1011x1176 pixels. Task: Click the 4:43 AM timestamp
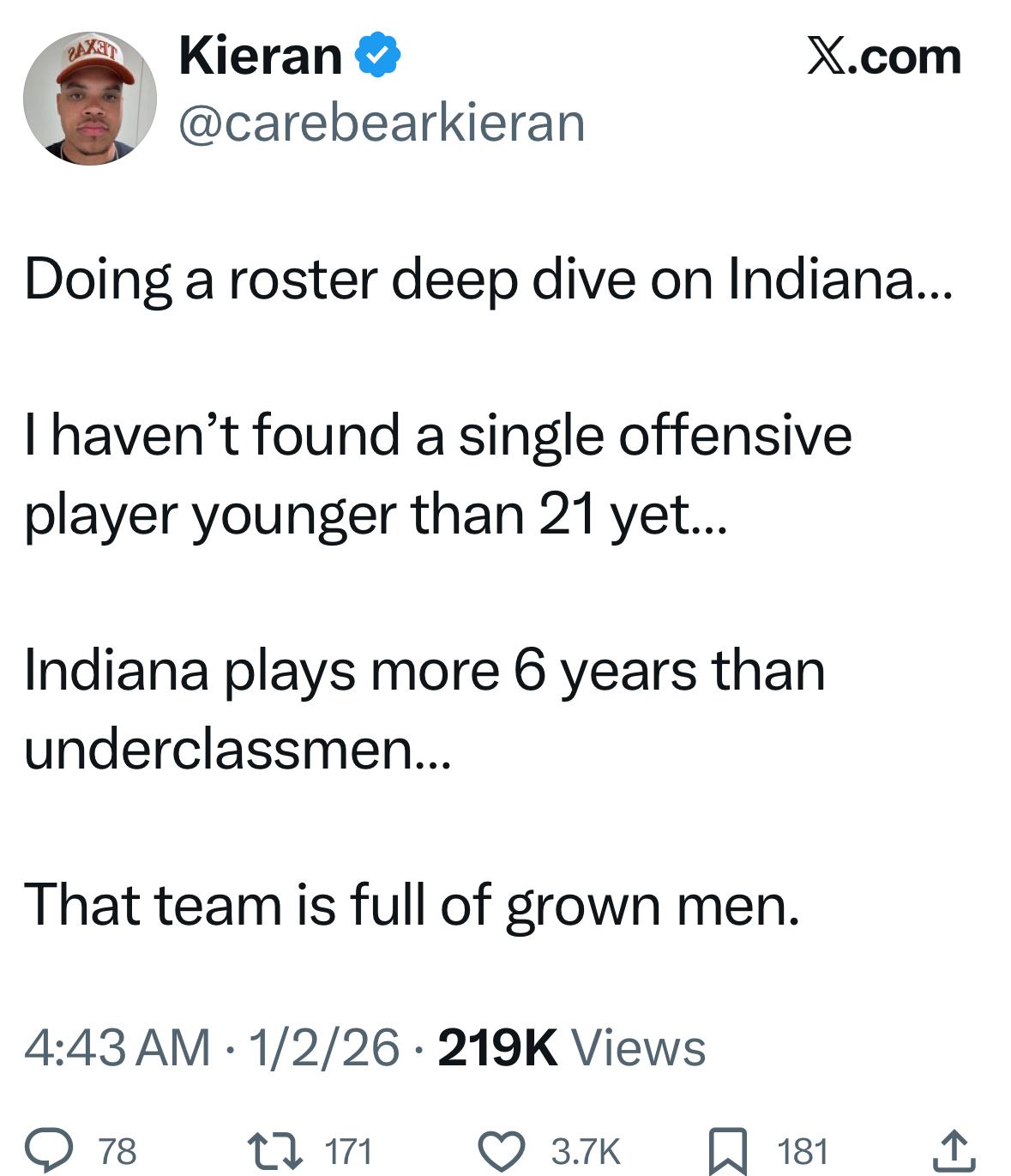[117, 1048]
